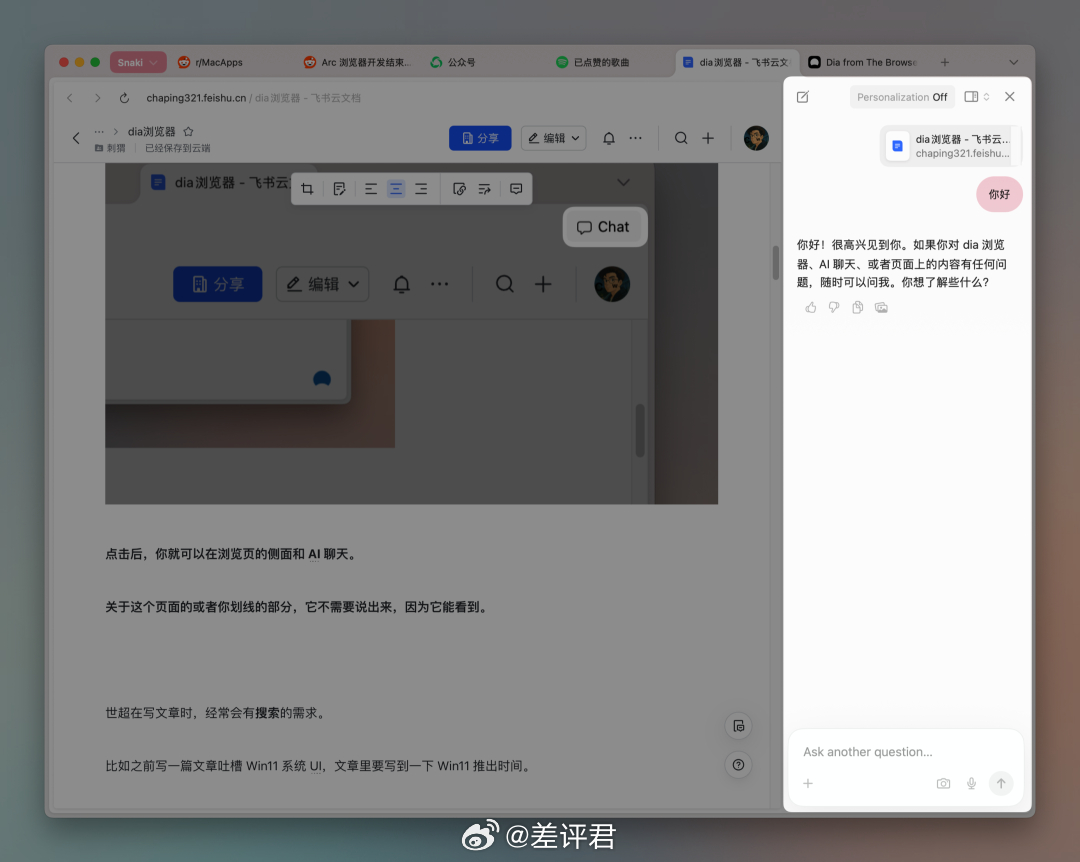Switch to Dia from The Browser tab
Viewport: 1080px width, 862px height.
pos(862,62)
